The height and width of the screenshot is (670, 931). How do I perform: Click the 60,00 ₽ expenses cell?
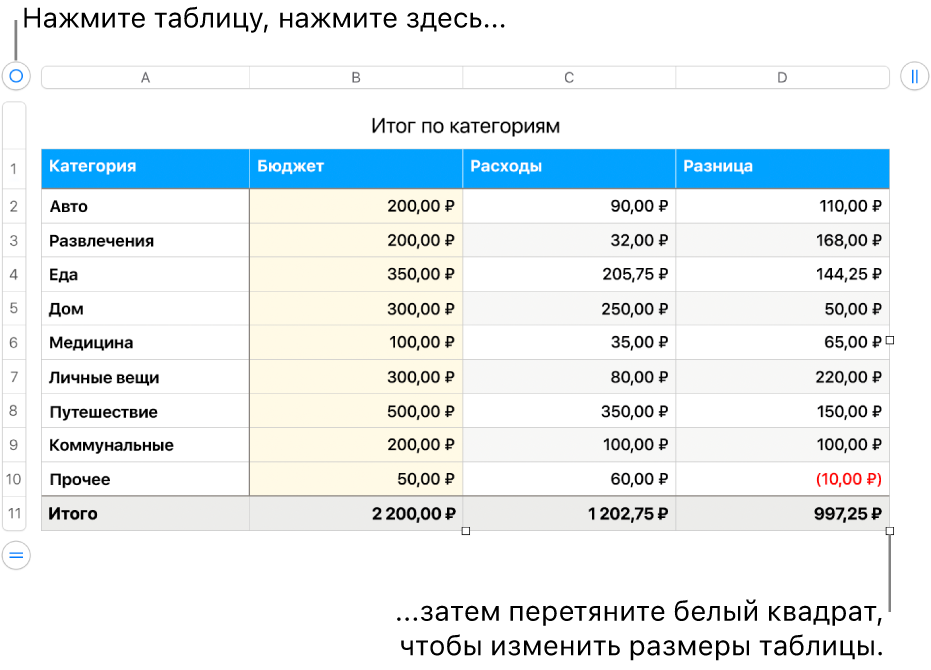(x=569, y=479)
